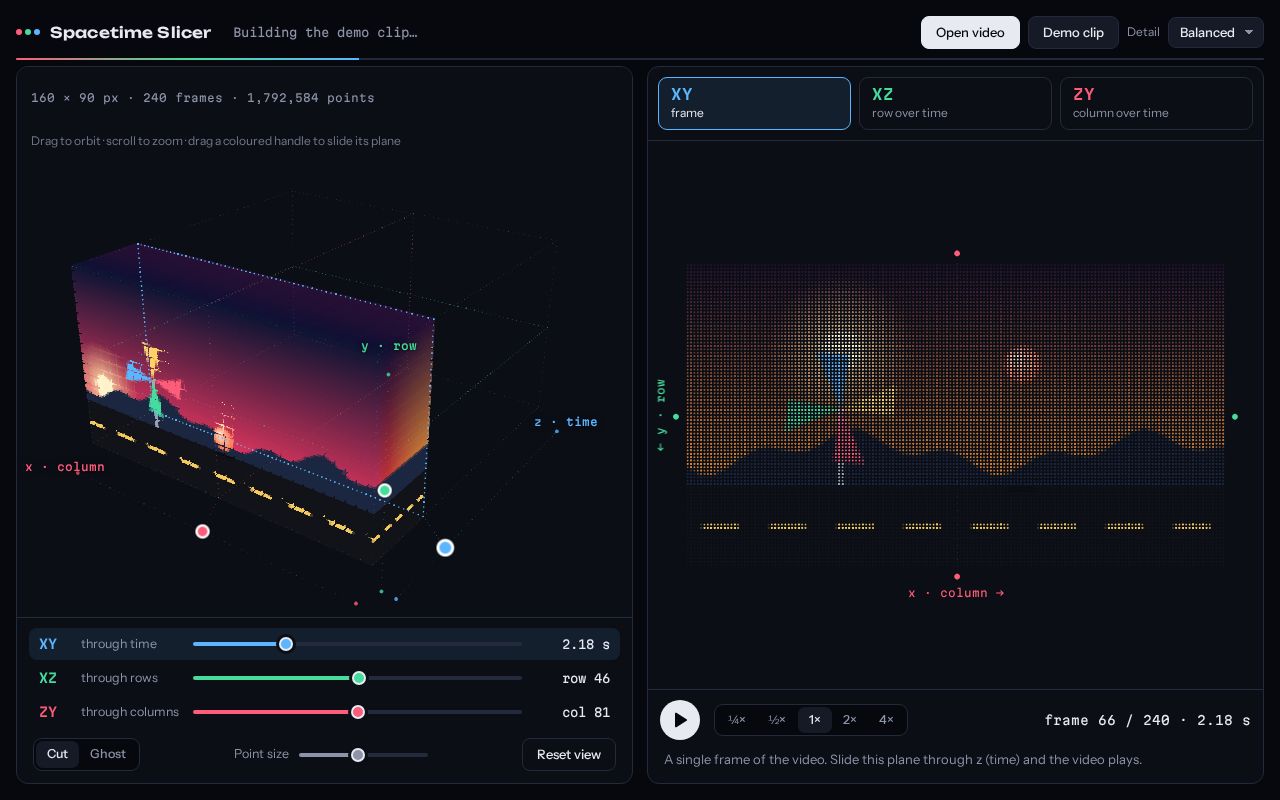Click the '2.18 s' time value beside XY slider
Screen dimensions: 1280x800
coord(586,645)
